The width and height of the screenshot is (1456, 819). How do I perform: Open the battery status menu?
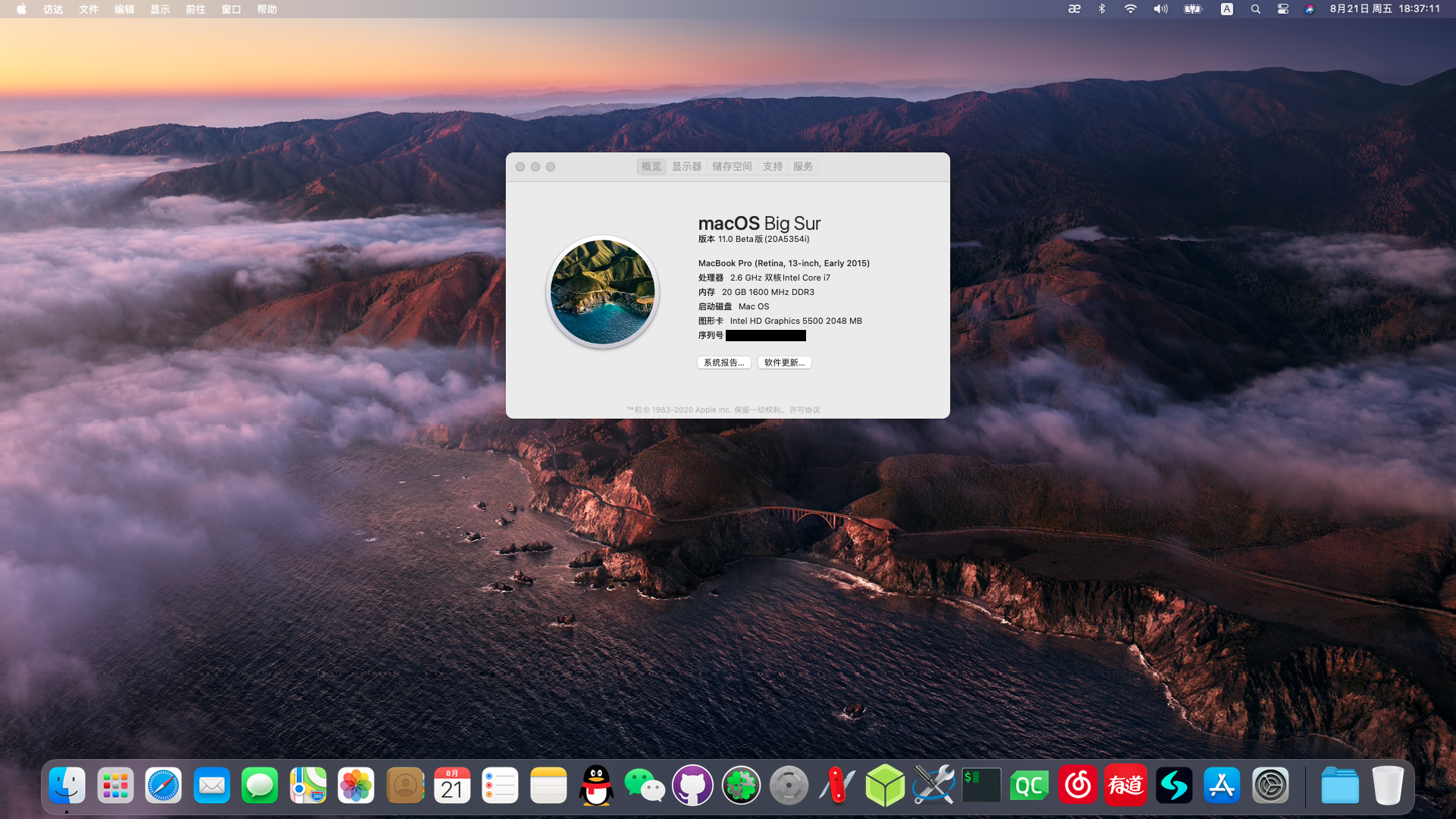[x=1194, y=9]
